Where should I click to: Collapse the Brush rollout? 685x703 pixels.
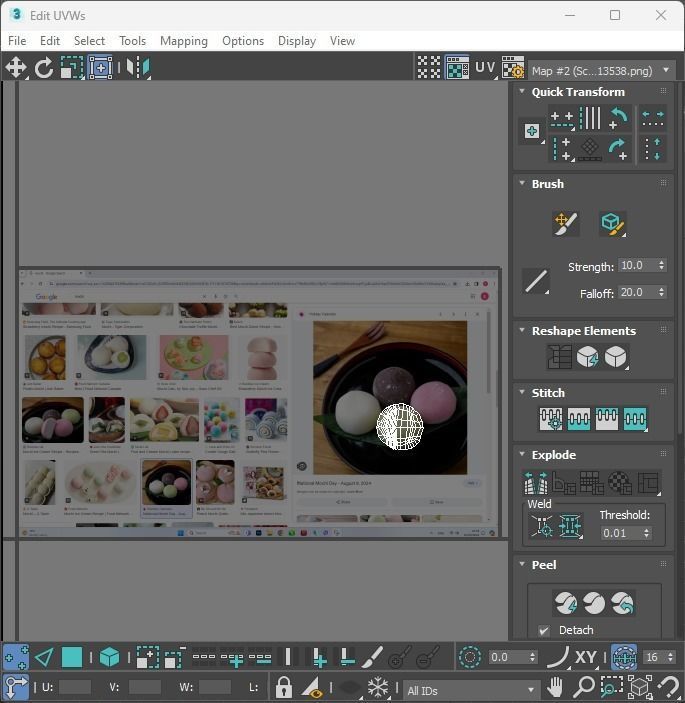click(x=522, y=183)
